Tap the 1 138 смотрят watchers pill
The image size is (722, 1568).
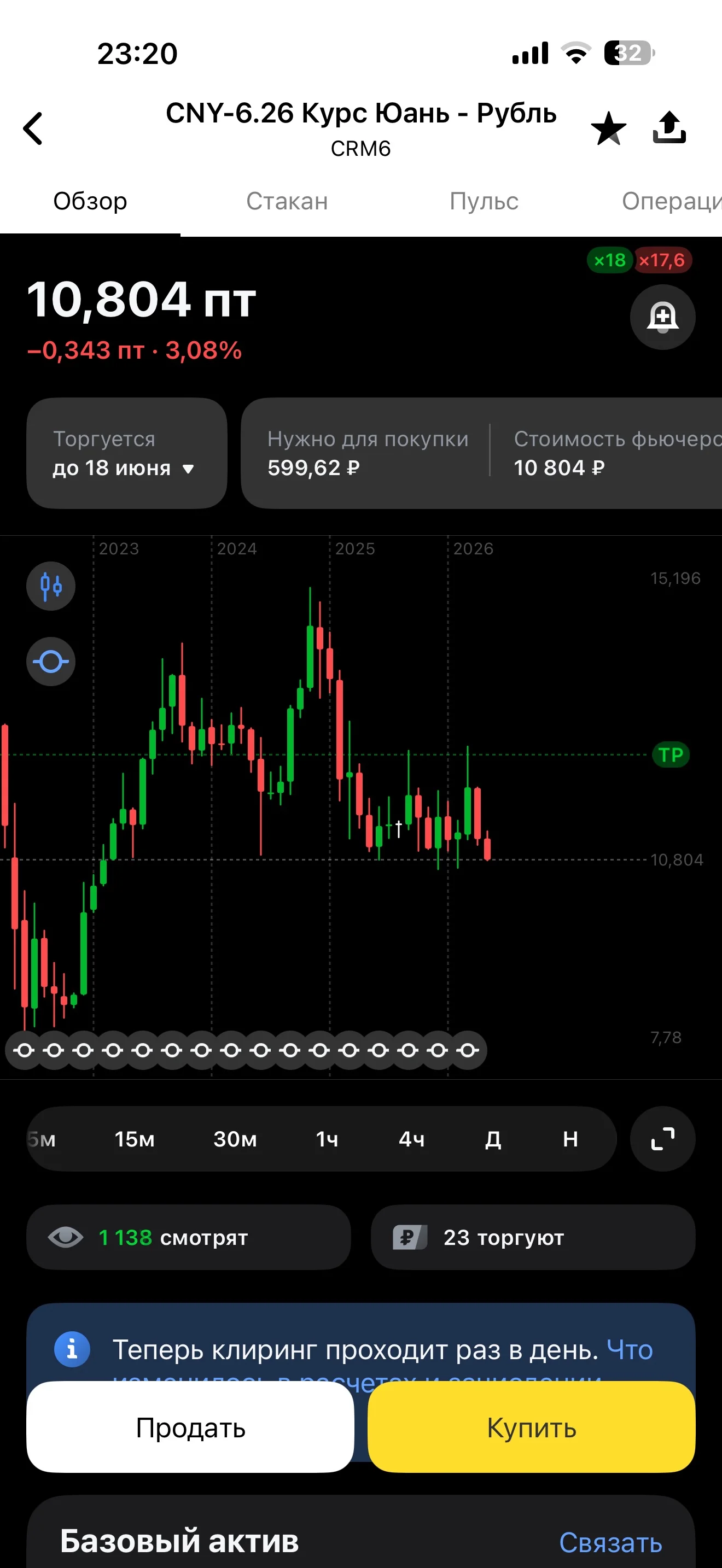pyautogui.click(x=189, y=1237)
